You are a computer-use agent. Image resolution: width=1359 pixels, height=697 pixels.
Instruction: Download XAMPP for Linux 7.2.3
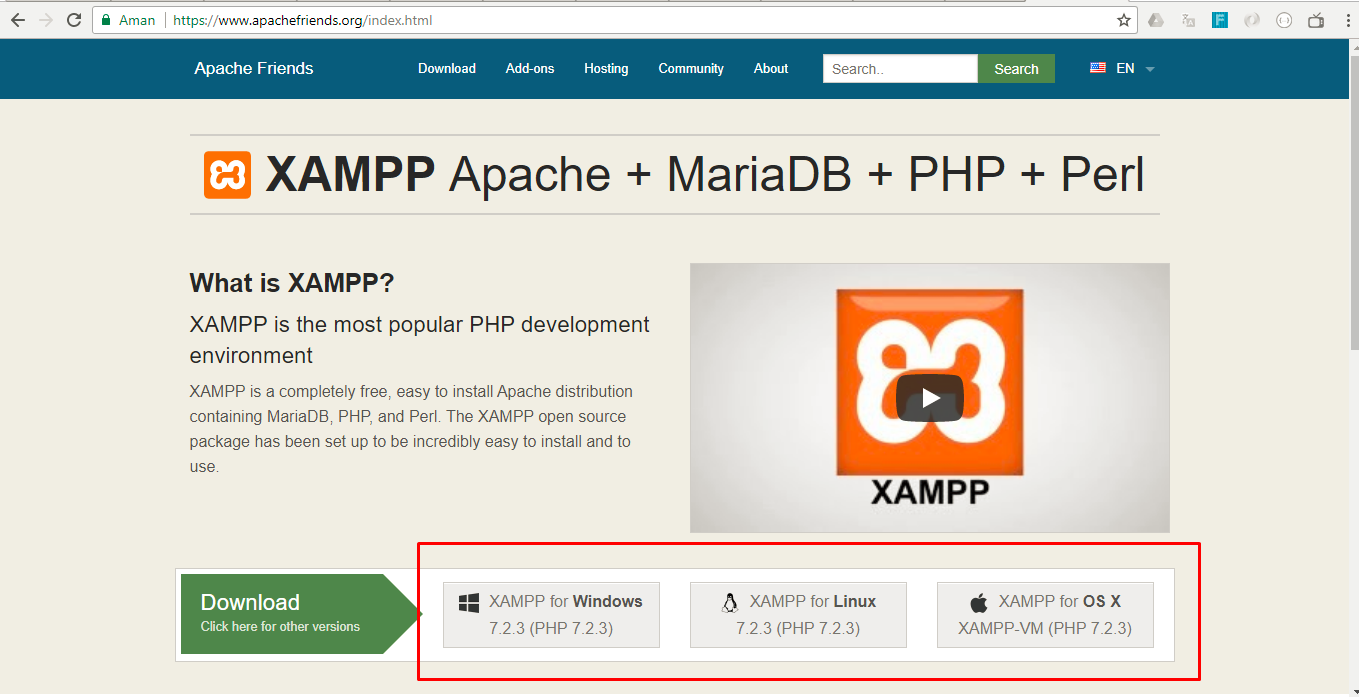798,615
